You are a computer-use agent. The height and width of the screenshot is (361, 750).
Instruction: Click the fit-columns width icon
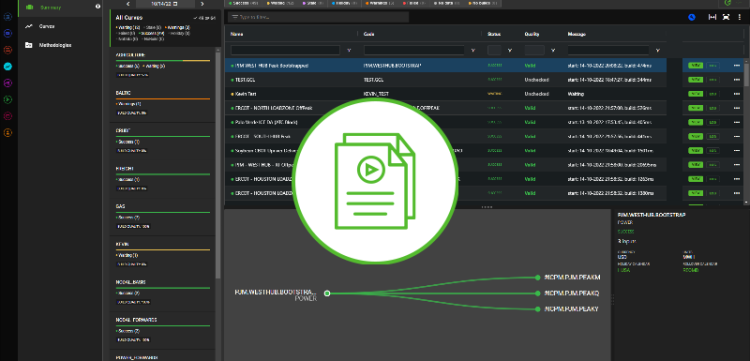point(712,17)
